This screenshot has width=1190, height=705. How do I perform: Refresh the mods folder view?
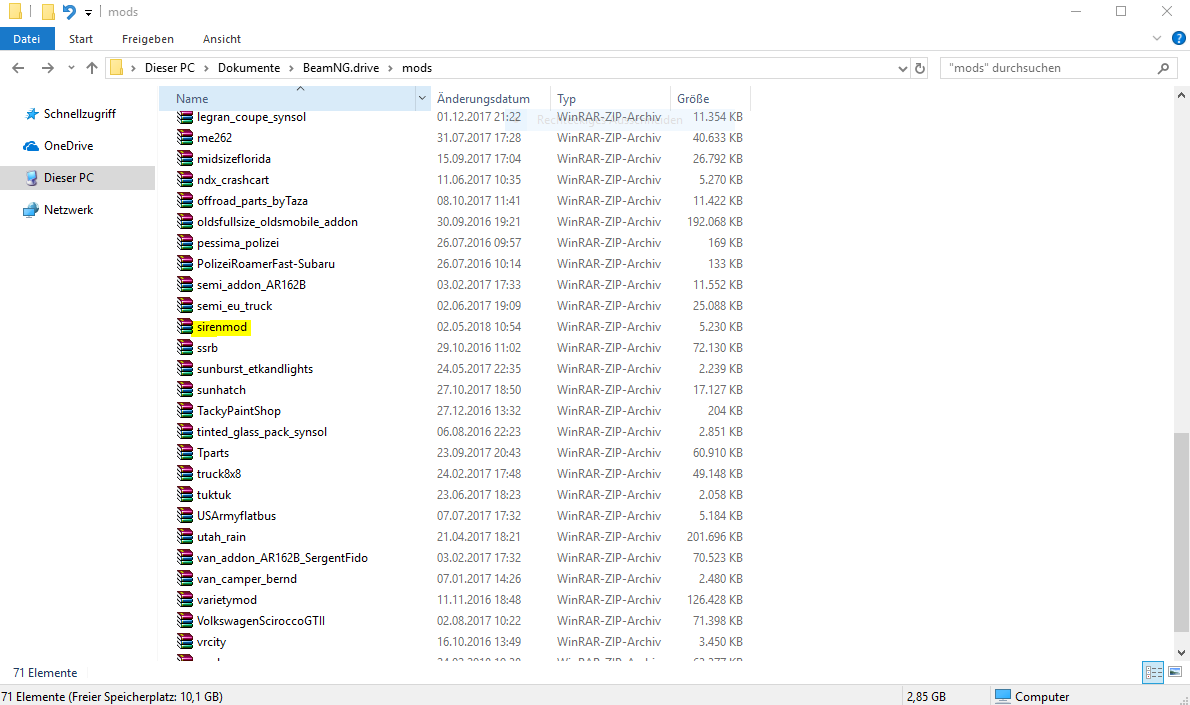[920, 68]
